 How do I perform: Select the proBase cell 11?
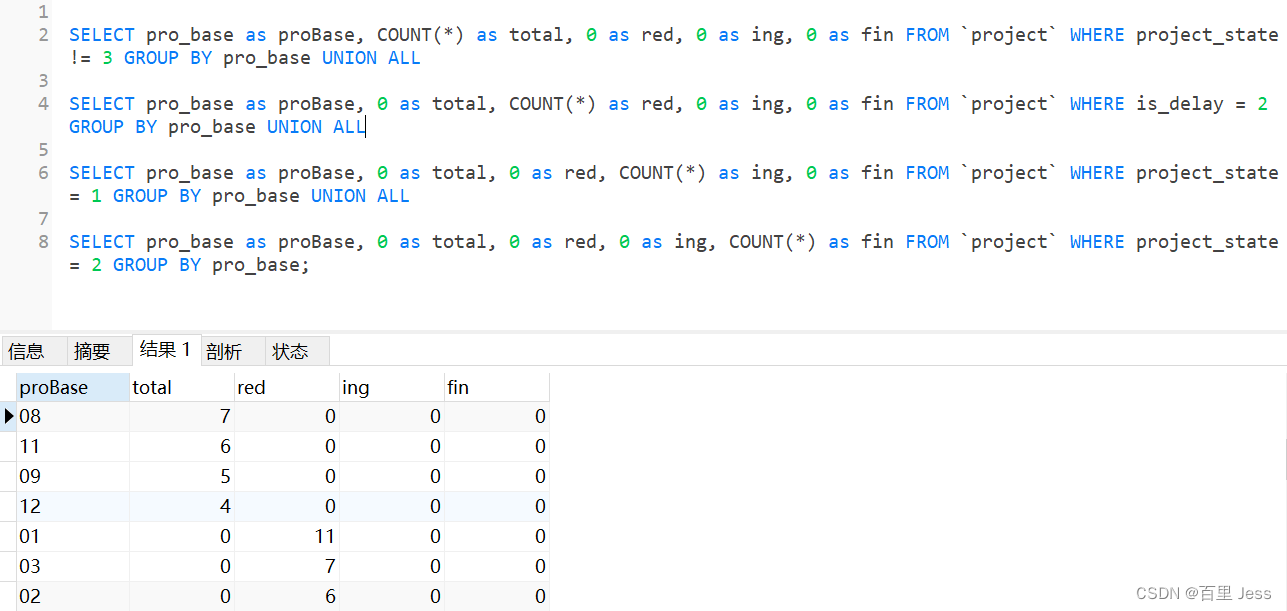point(73,446)
